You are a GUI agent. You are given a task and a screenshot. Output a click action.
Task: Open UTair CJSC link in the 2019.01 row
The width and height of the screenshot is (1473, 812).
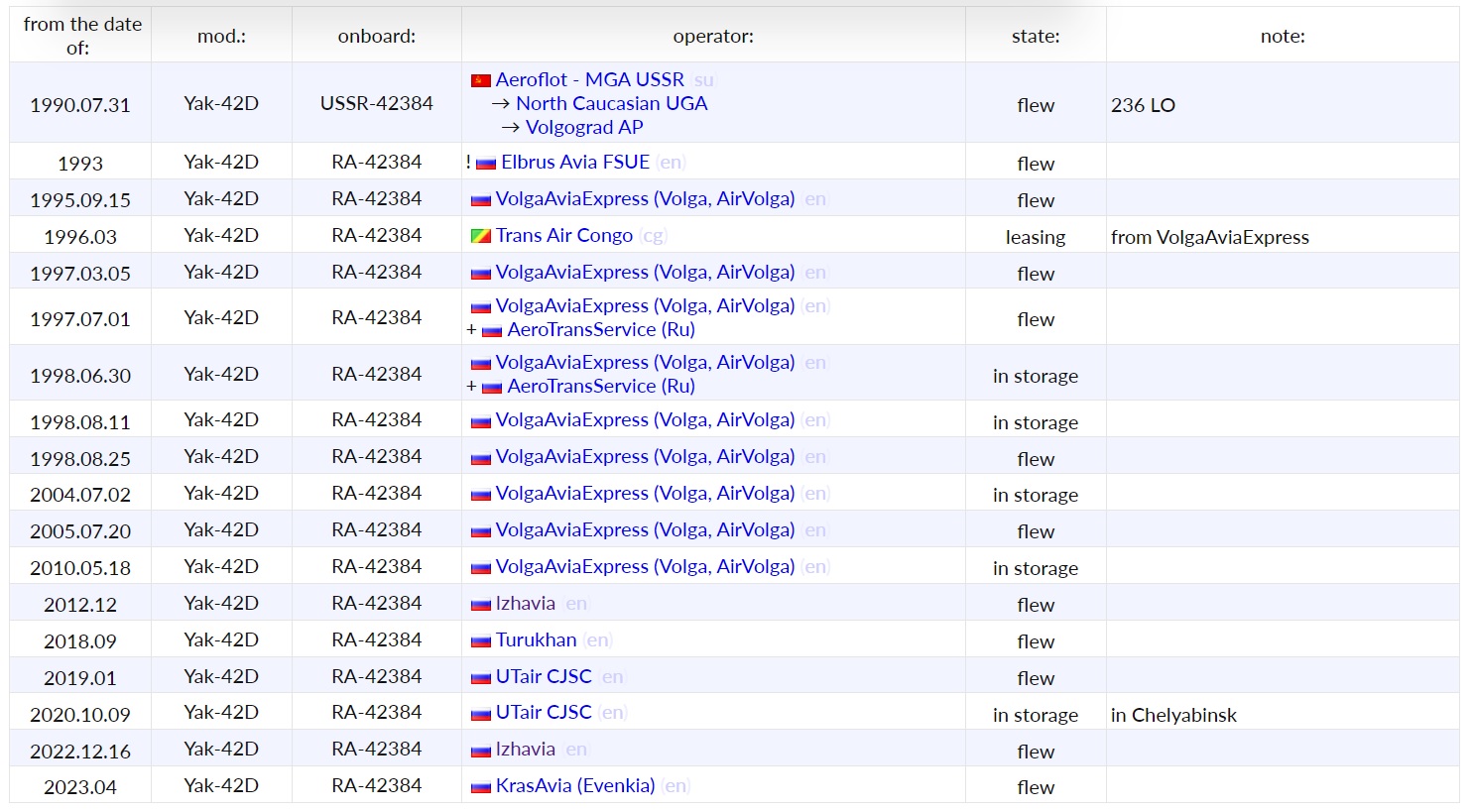point(544,676)
